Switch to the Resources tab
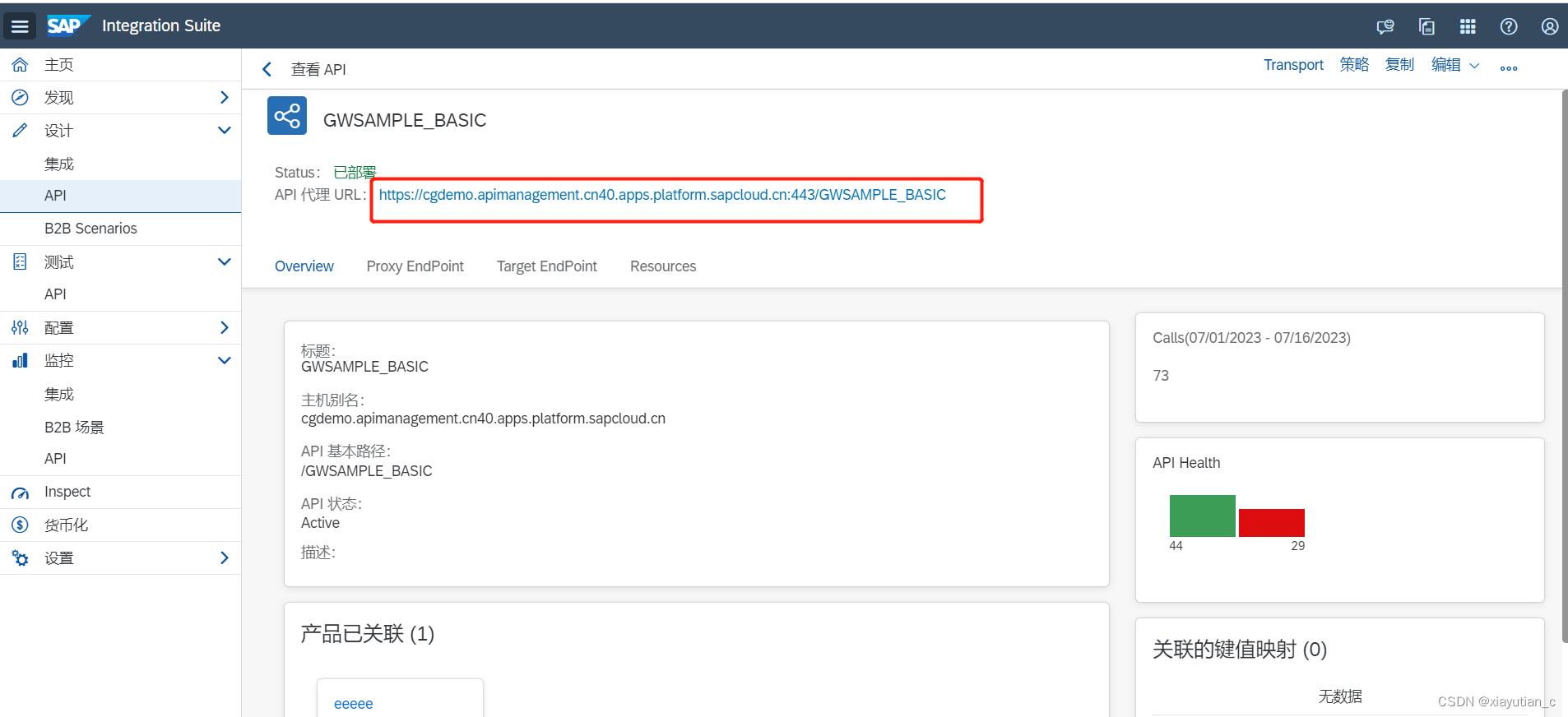The height and width of the screenshot is (717, 1568). 663,266
